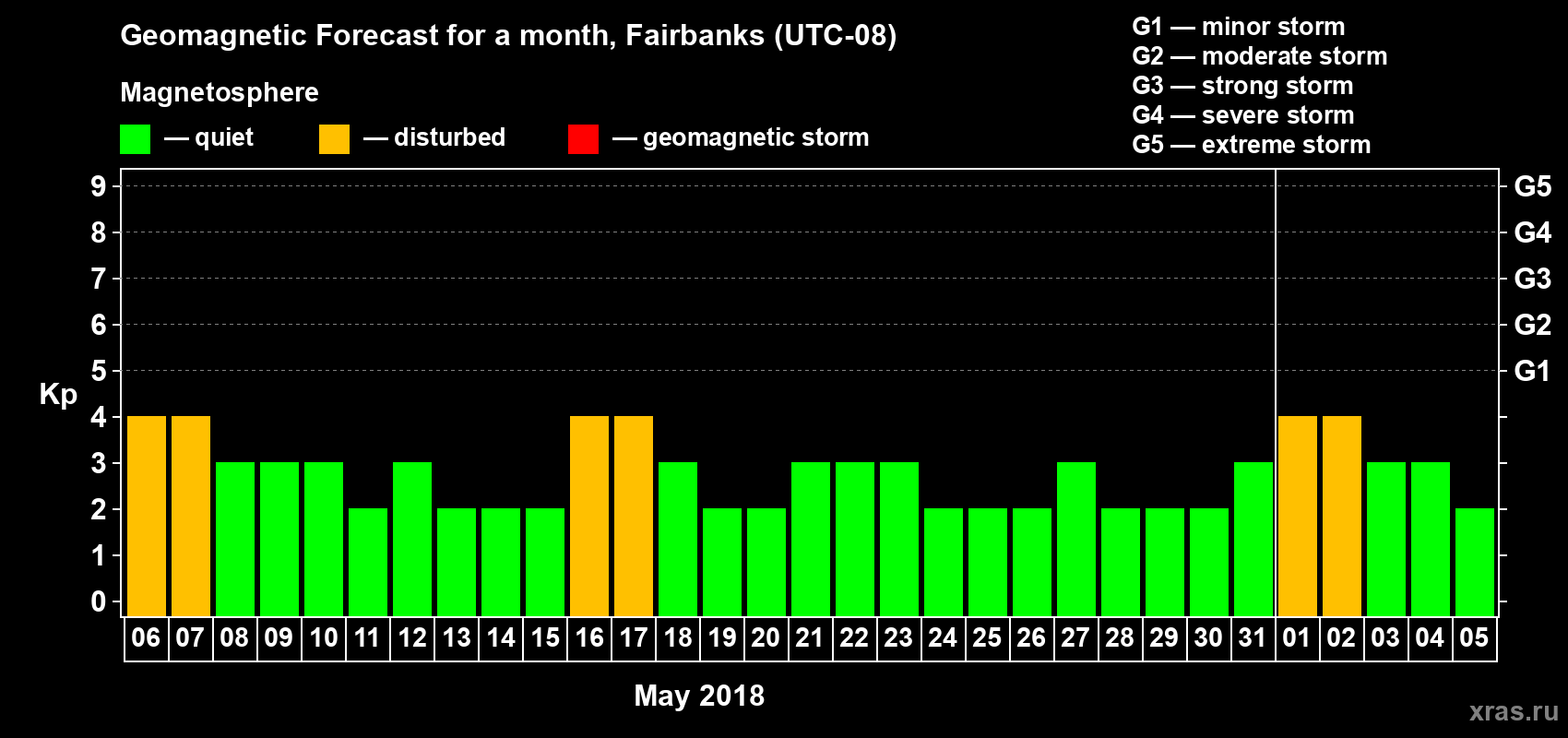Click the 'G3 — strong storm' legend text

tap(1242, 86)
